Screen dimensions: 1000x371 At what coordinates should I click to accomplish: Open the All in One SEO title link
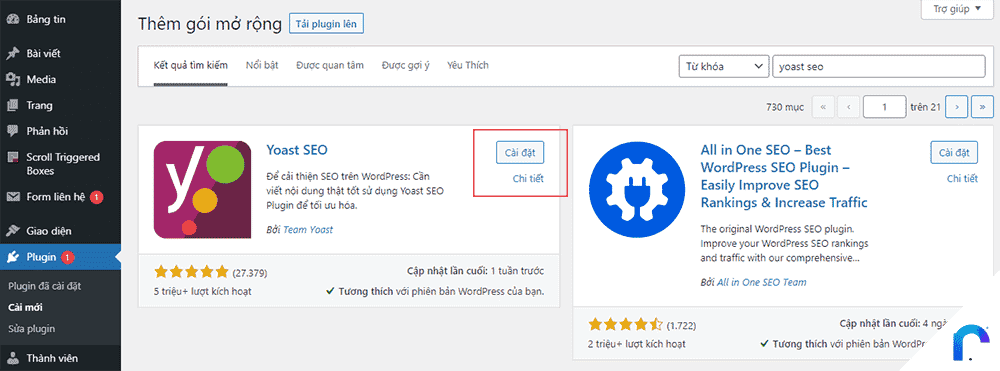(x=784, y=177)
